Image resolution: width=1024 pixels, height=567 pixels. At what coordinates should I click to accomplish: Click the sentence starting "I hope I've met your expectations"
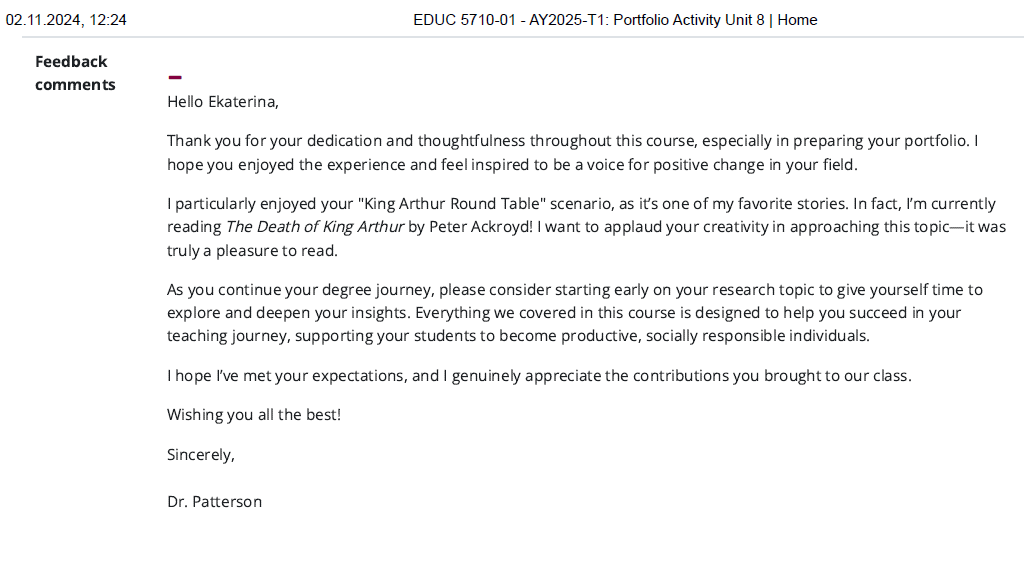[x=539, y=376]
